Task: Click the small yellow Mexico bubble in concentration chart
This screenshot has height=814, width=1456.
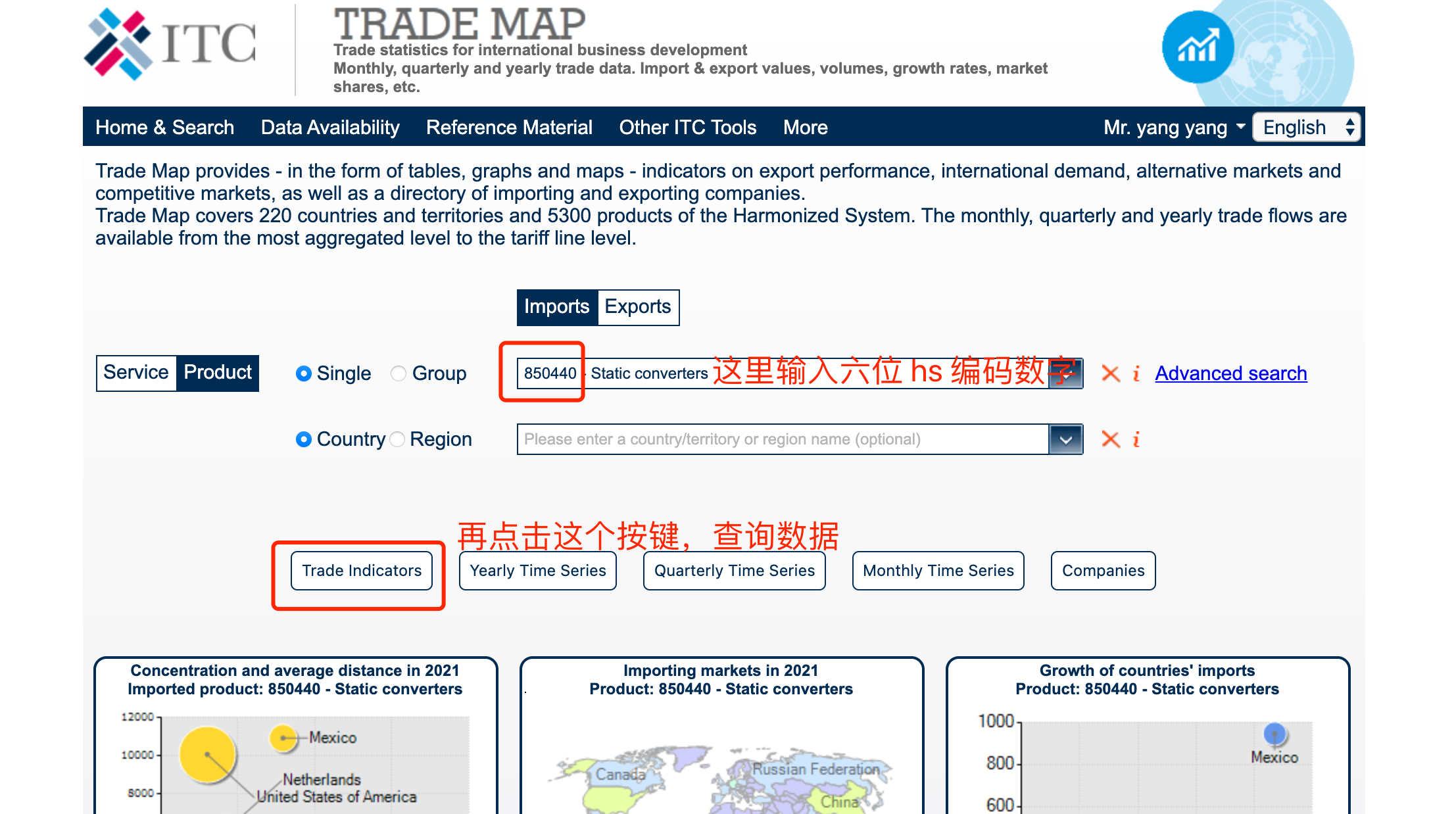Action: [283, 738]
